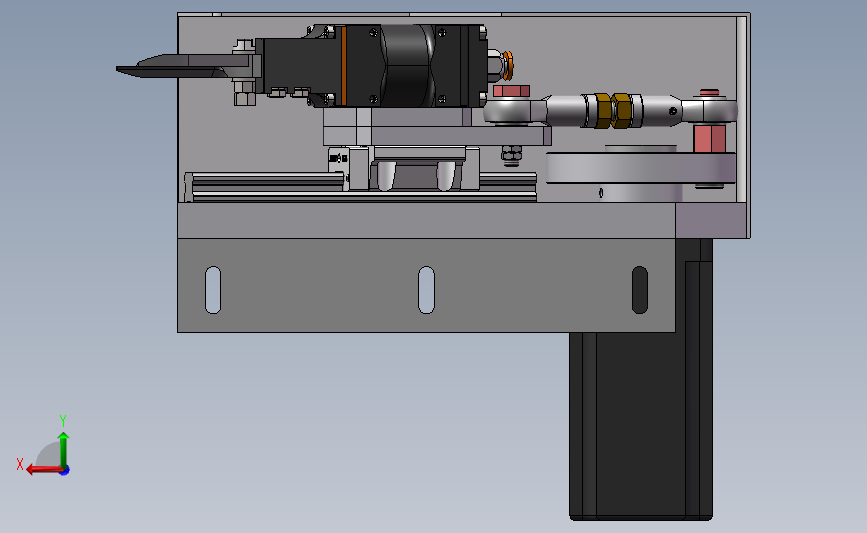Select the gray base plate above the bracket
Viewport: 867px width, 533px height.
(x=426, y=221)
